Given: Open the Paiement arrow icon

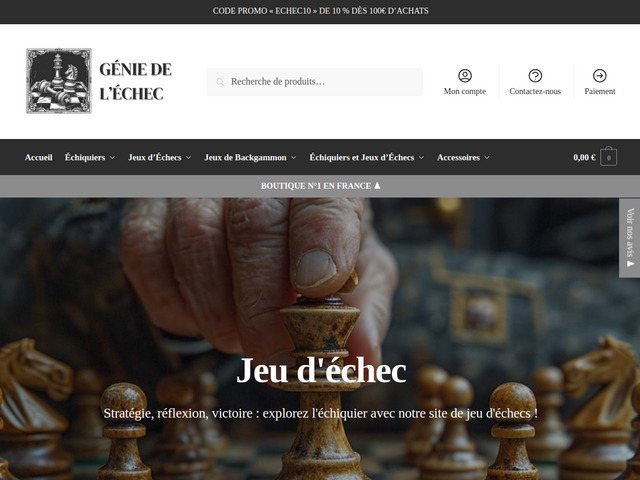Looking at the screenshot, I should pos(600,76).
